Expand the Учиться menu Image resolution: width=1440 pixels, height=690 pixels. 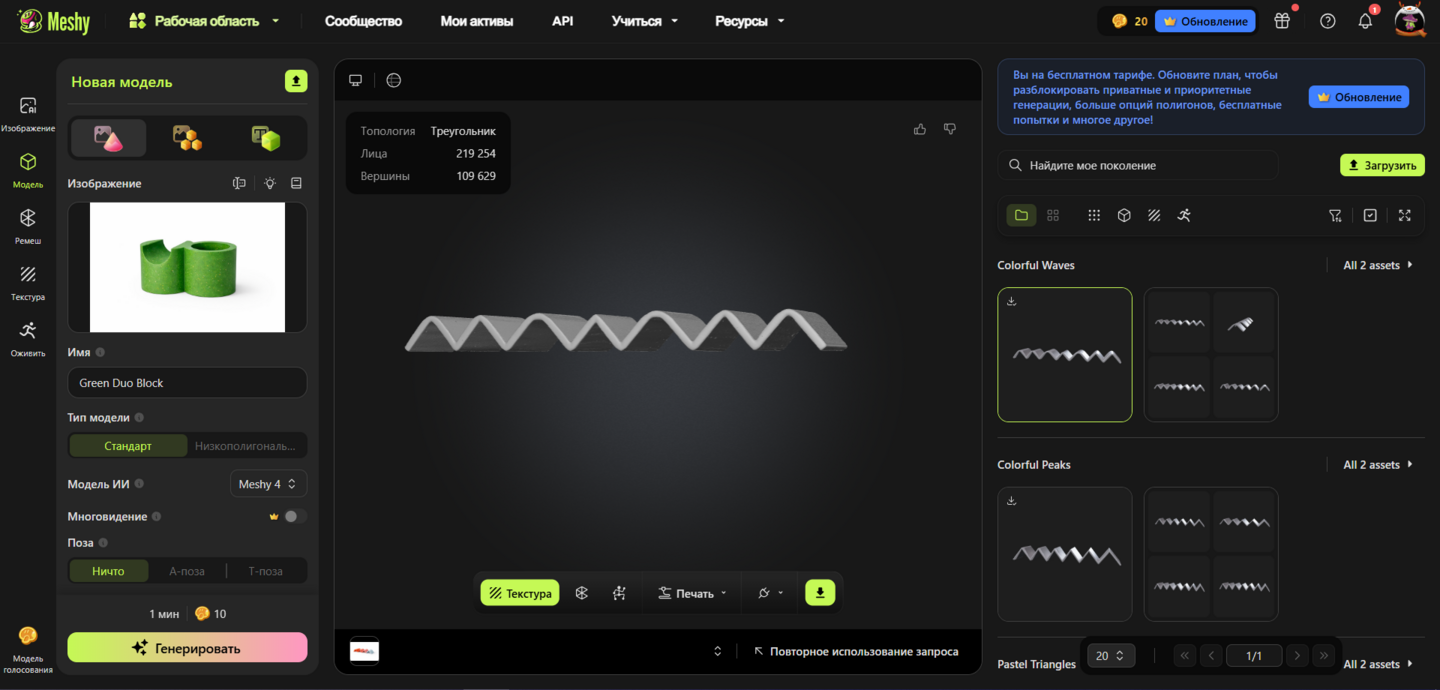click(645, 21)
